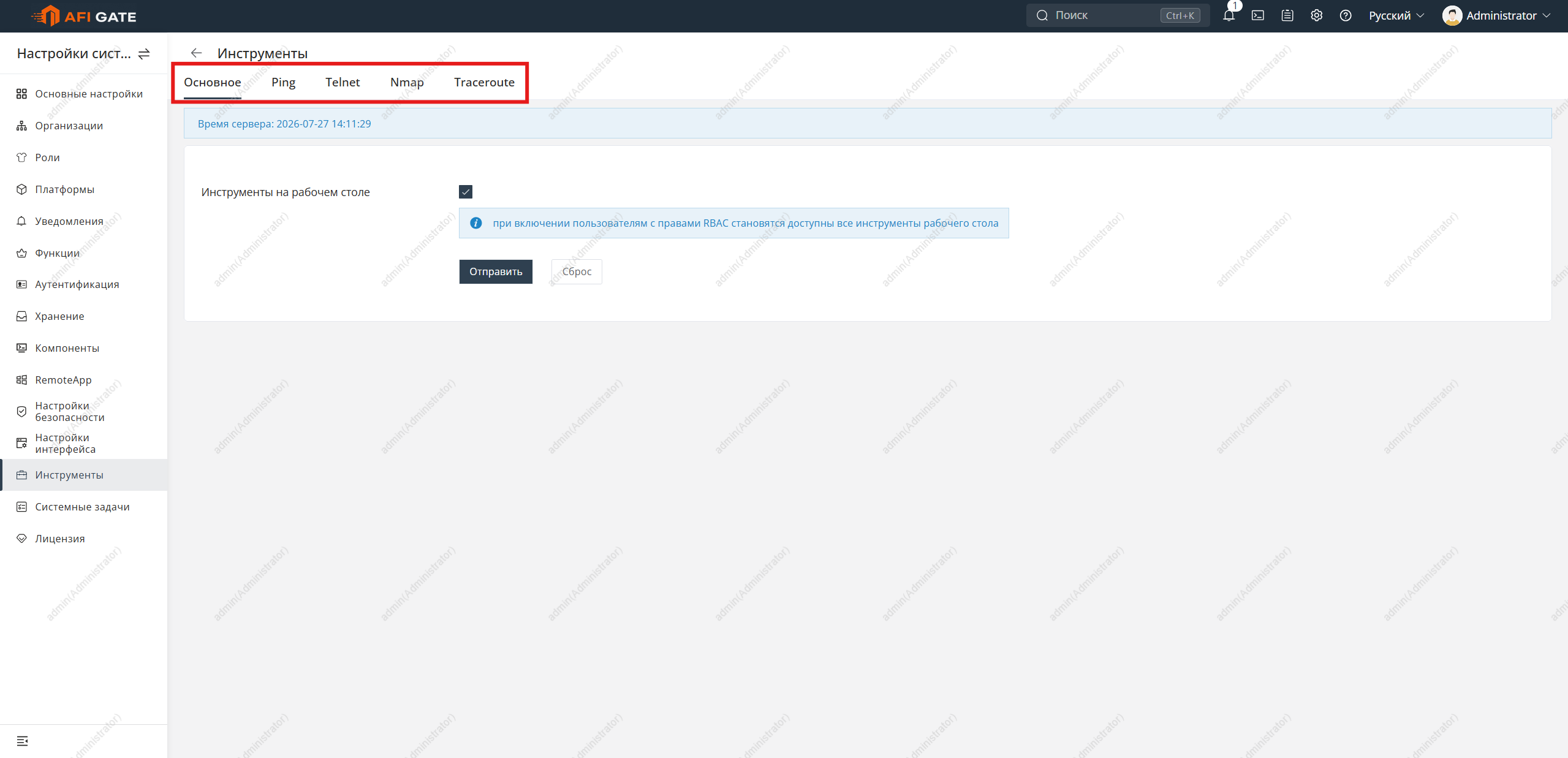The height and width of the screenshot is (758, 1568).
Task: Click the Ctrl+K shortcut badge
Action: pos(1180,15)
